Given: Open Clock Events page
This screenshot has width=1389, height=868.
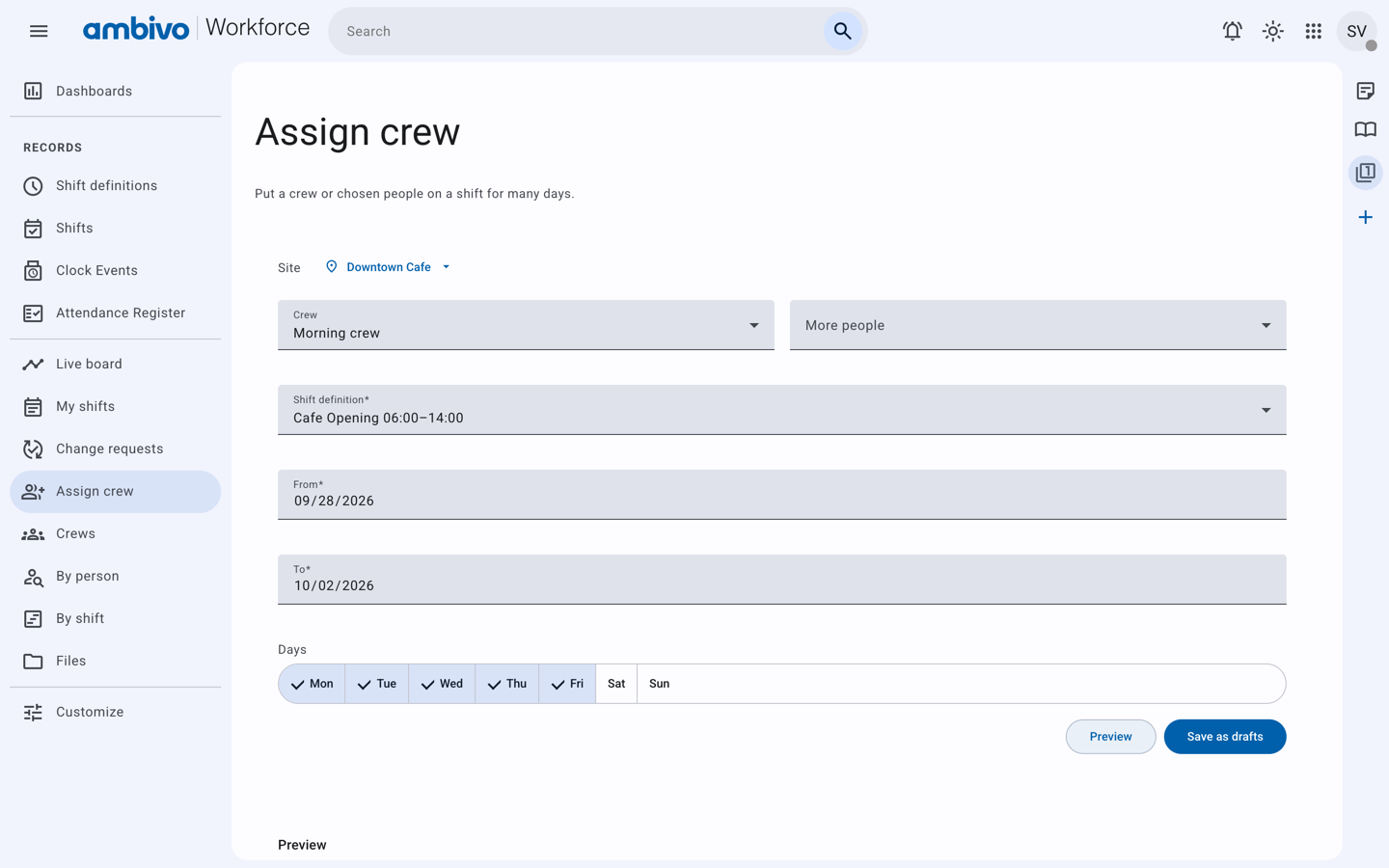Looking at the screenshot, I should coord(115,270).
